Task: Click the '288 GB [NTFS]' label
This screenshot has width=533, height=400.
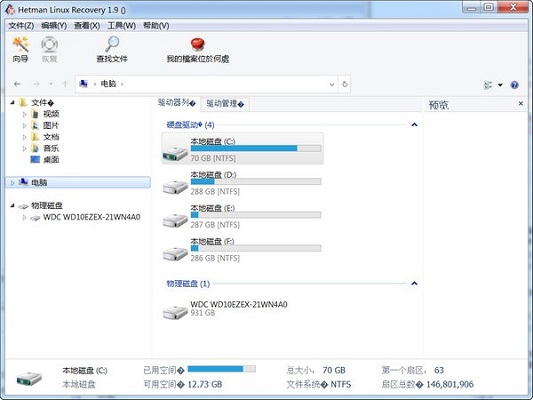Action: [215, 191]
